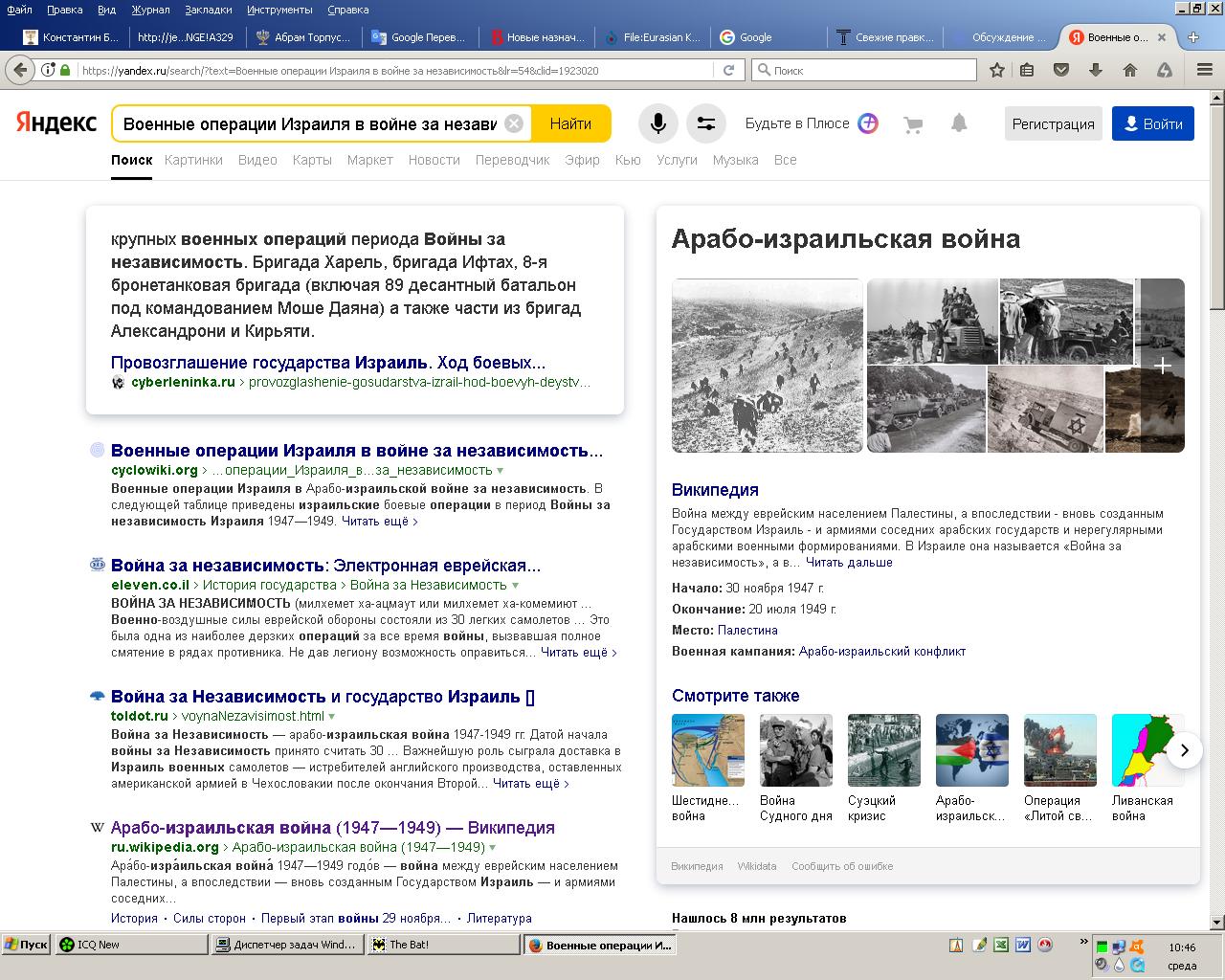Open the notifications bell icon

coord(959,123)
